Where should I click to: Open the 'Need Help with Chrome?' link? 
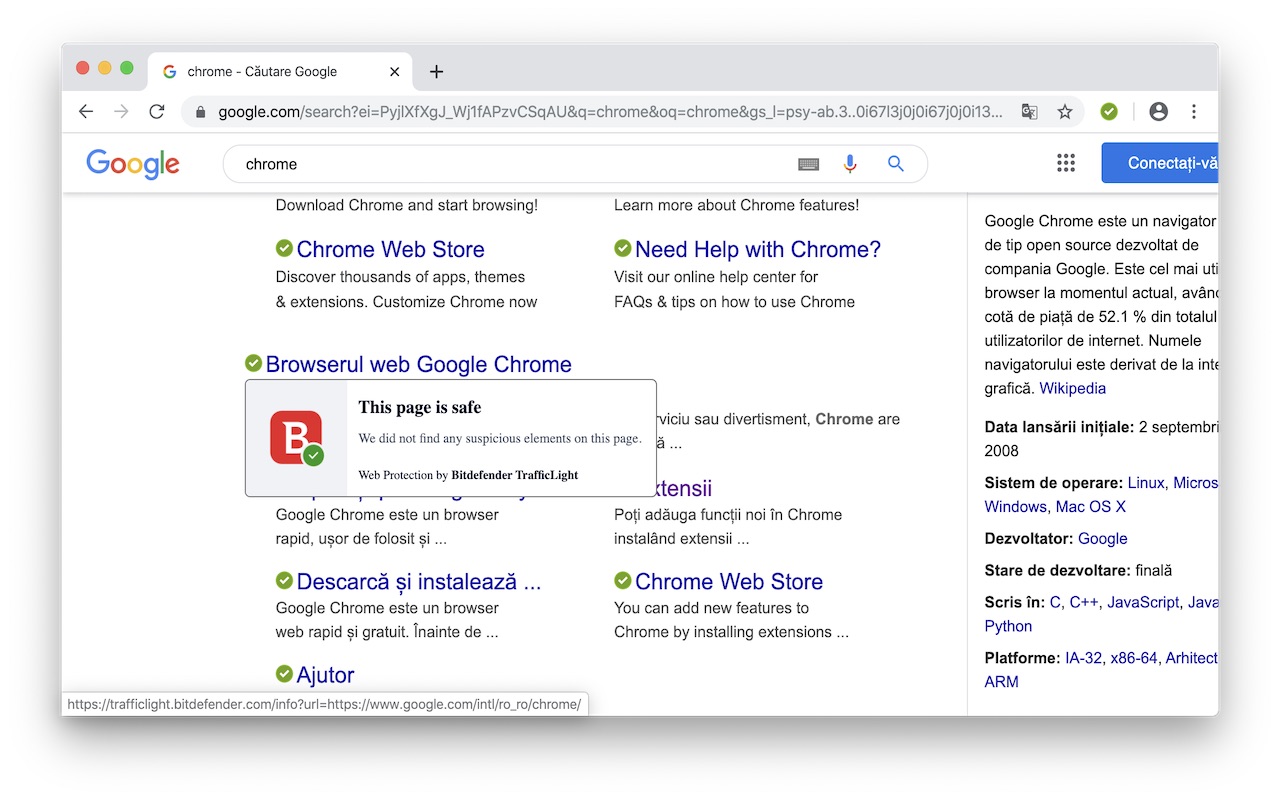[757, 249]
